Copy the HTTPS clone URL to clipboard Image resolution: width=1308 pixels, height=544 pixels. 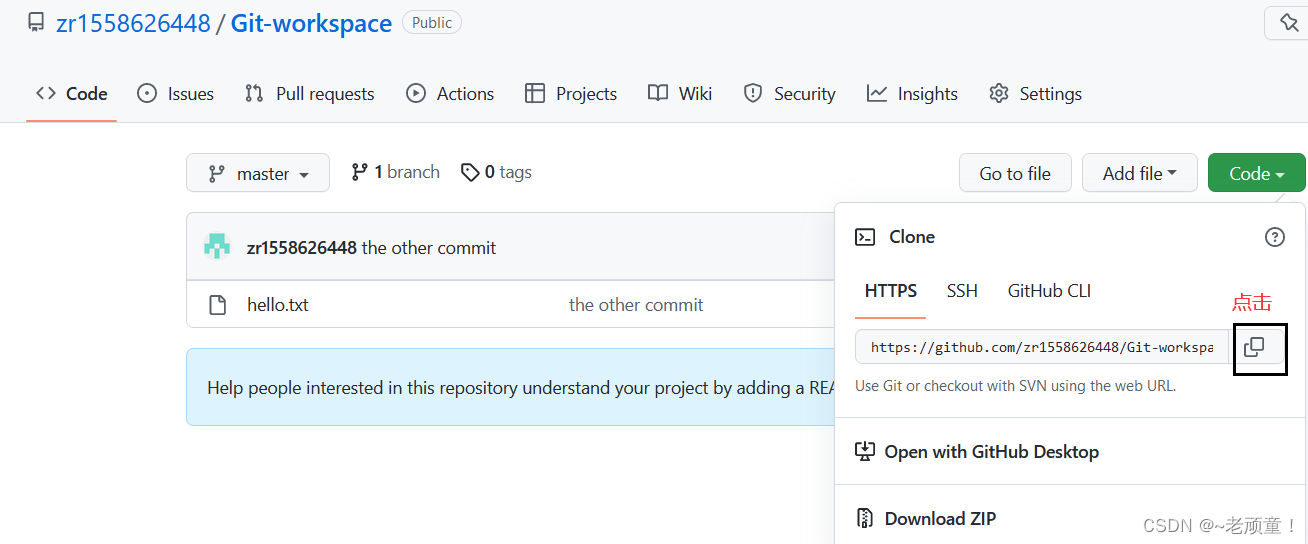pos(1254,347)
